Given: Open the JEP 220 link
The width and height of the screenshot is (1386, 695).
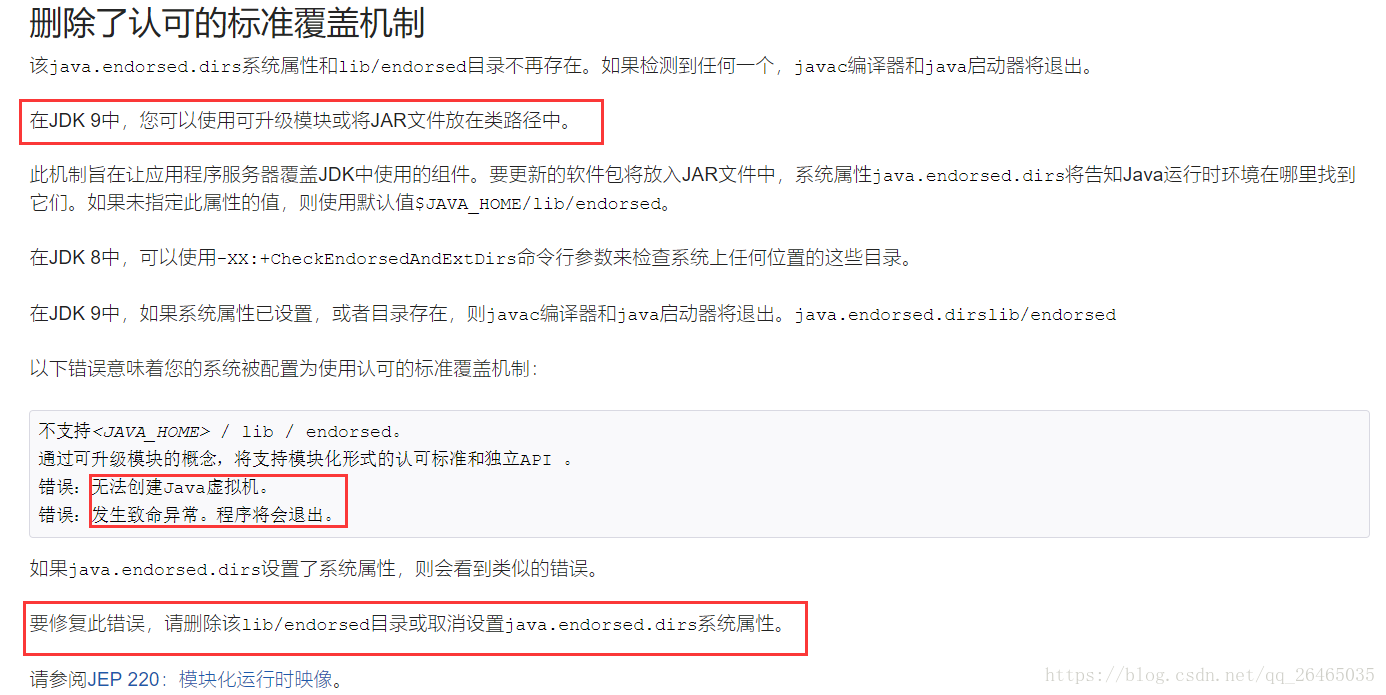Looking at the screenshot, I should [x=123, y=680].
